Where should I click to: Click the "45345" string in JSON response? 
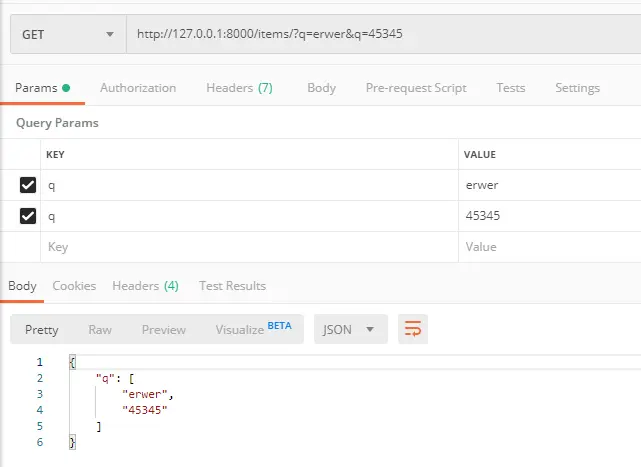pos(145,410)
